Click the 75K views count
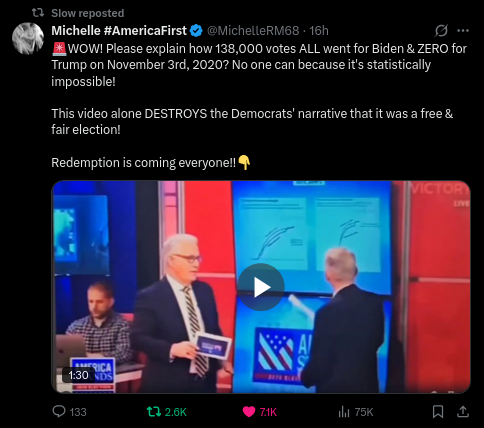 click(363, 412)
